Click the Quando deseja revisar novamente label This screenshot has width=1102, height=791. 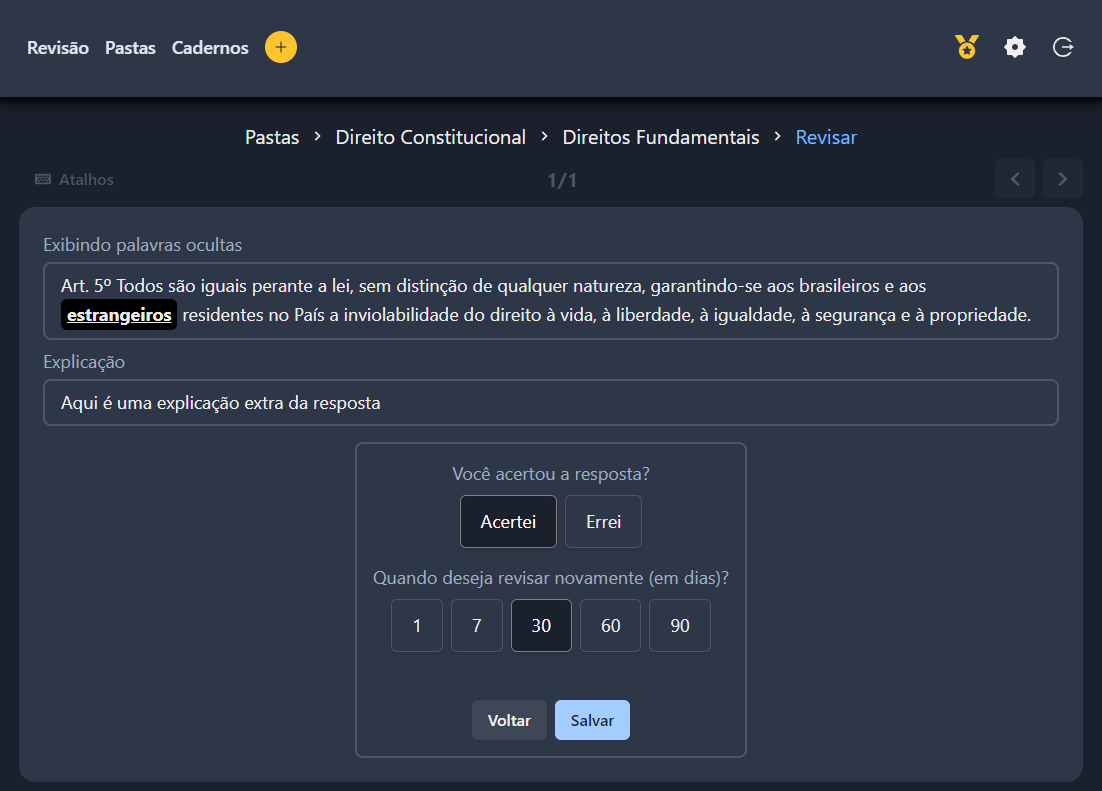pyautogui.click(x=551, y=578)
